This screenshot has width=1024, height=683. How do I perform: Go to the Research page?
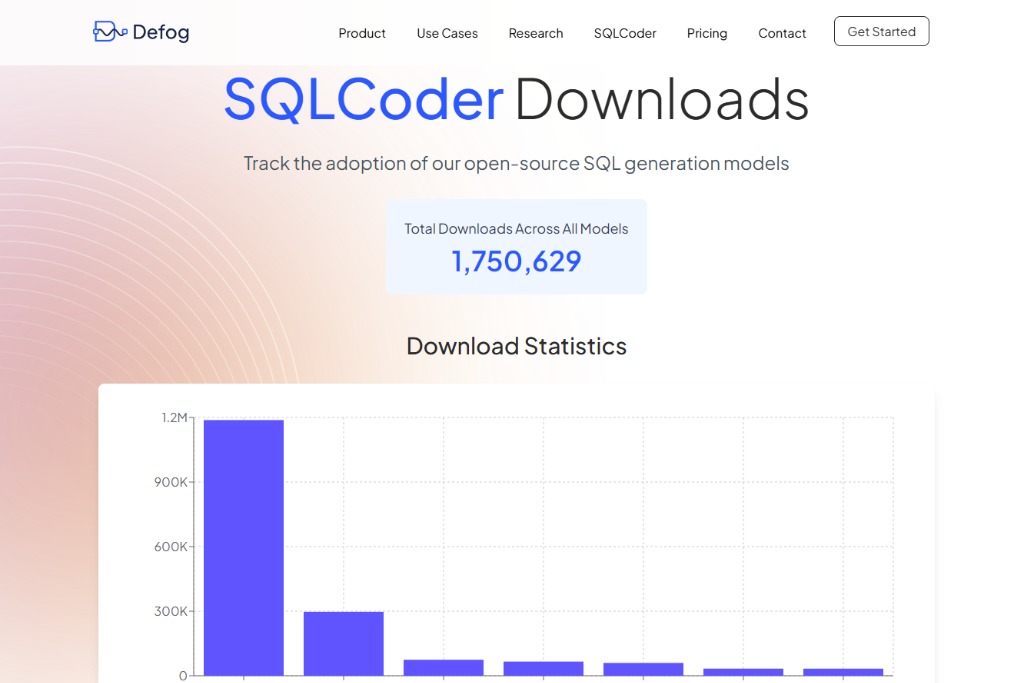535,33
